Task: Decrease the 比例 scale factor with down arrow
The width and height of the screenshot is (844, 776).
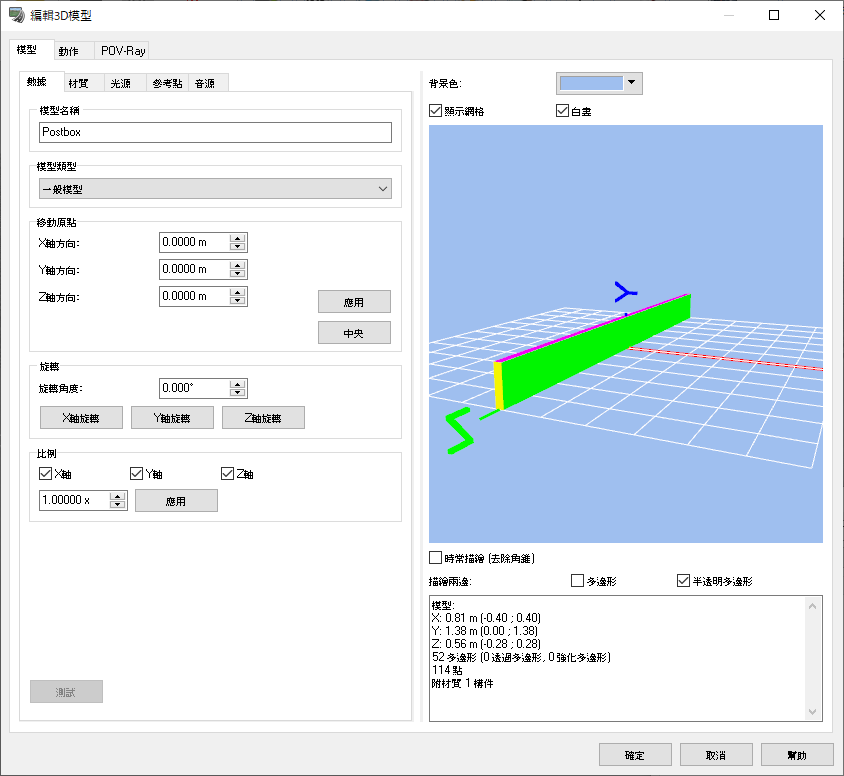Action: click(118, 505)
